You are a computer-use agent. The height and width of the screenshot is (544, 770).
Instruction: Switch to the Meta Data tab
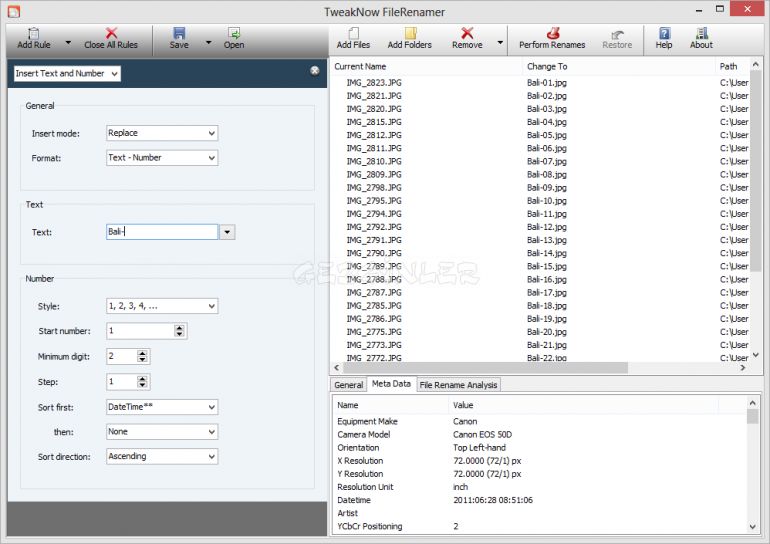pyautogui.click(x=391, y=384)
